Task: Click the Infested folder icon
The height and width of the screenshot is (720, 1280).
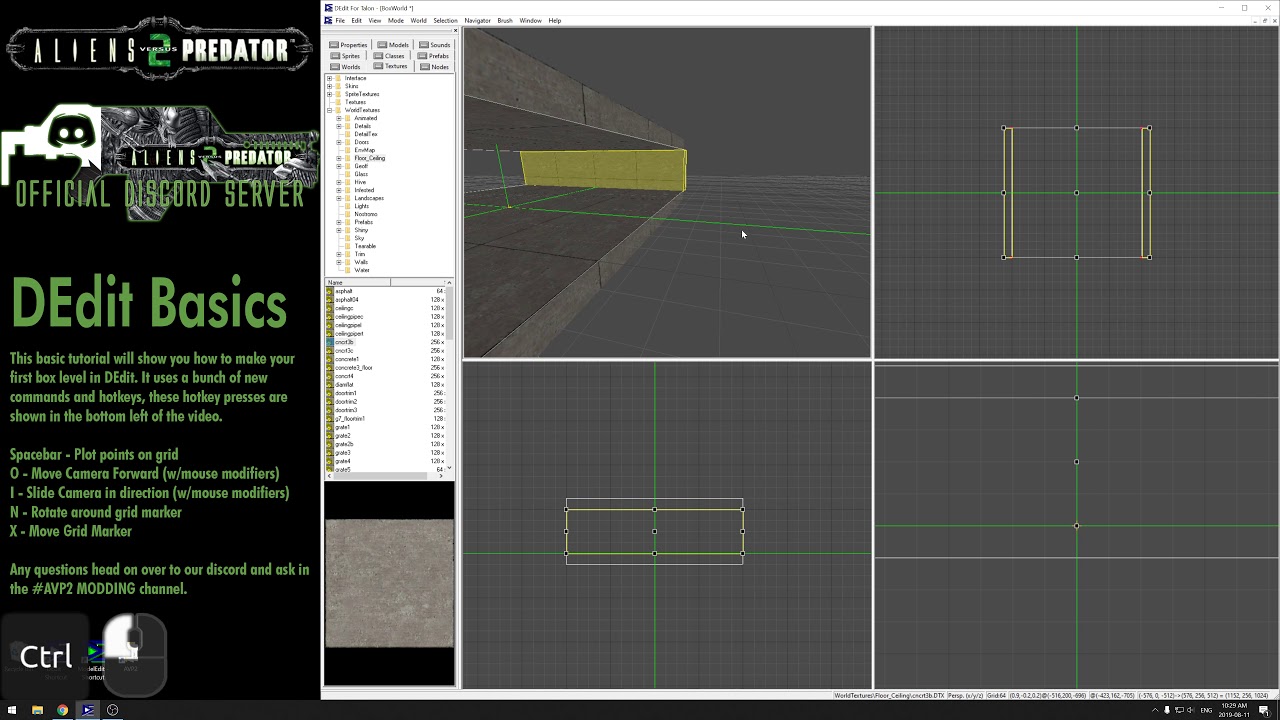Action: pos(348,190)
